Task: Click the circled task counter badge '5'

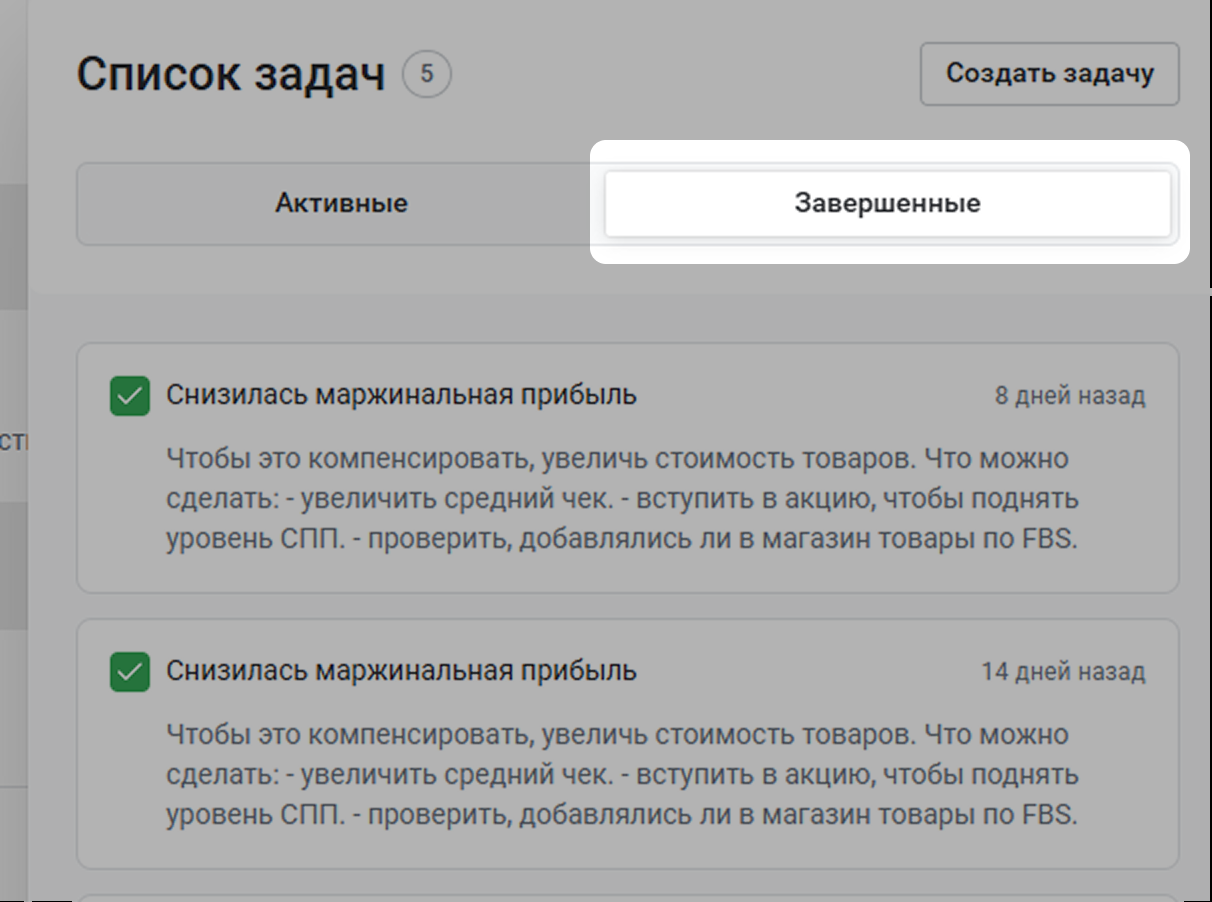Action: (x=427, y=75)
